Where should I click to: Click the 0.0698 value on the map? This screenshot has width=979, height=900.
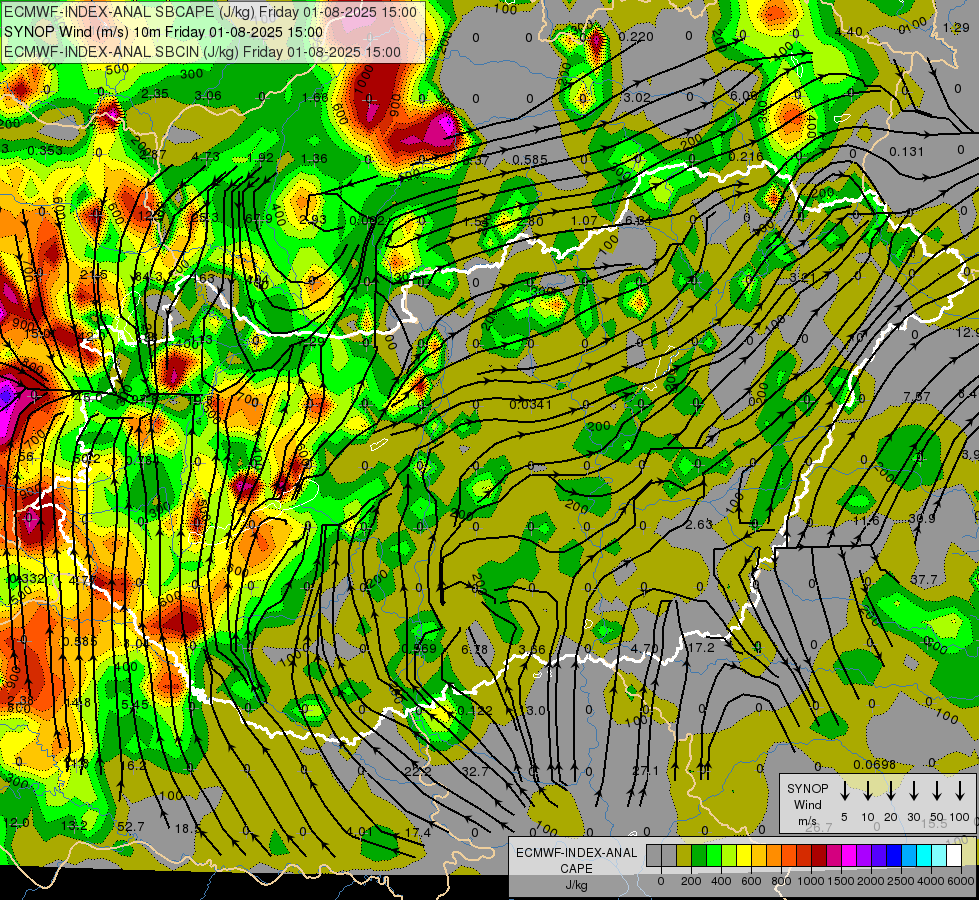click(874, 764)
